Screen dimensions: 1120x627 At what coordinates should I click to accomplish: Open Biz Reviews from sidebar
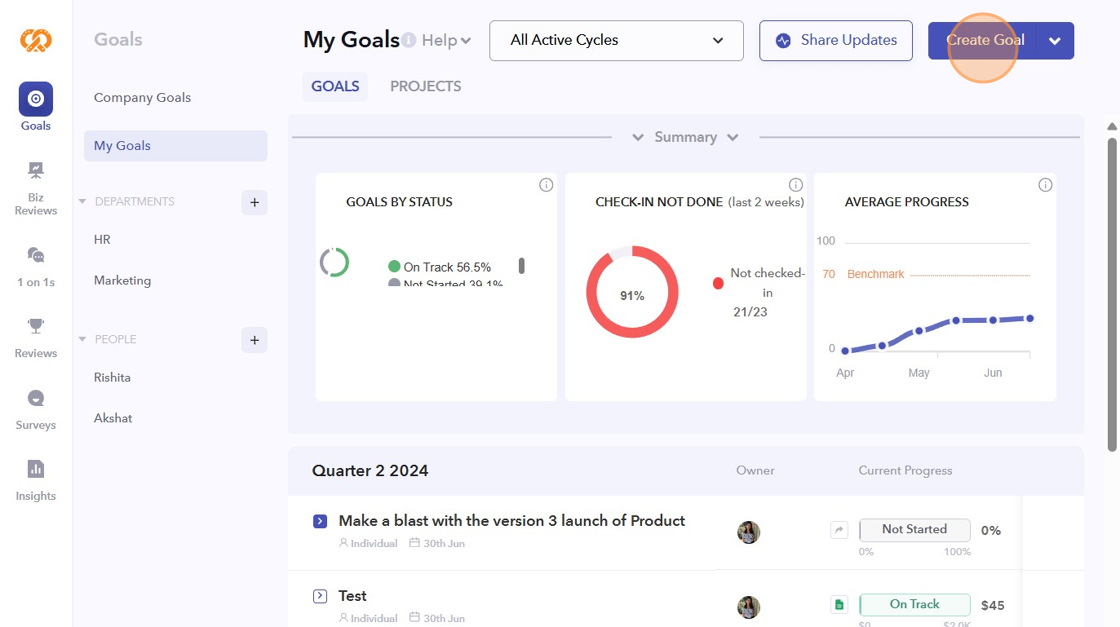(x=36, y=187)
